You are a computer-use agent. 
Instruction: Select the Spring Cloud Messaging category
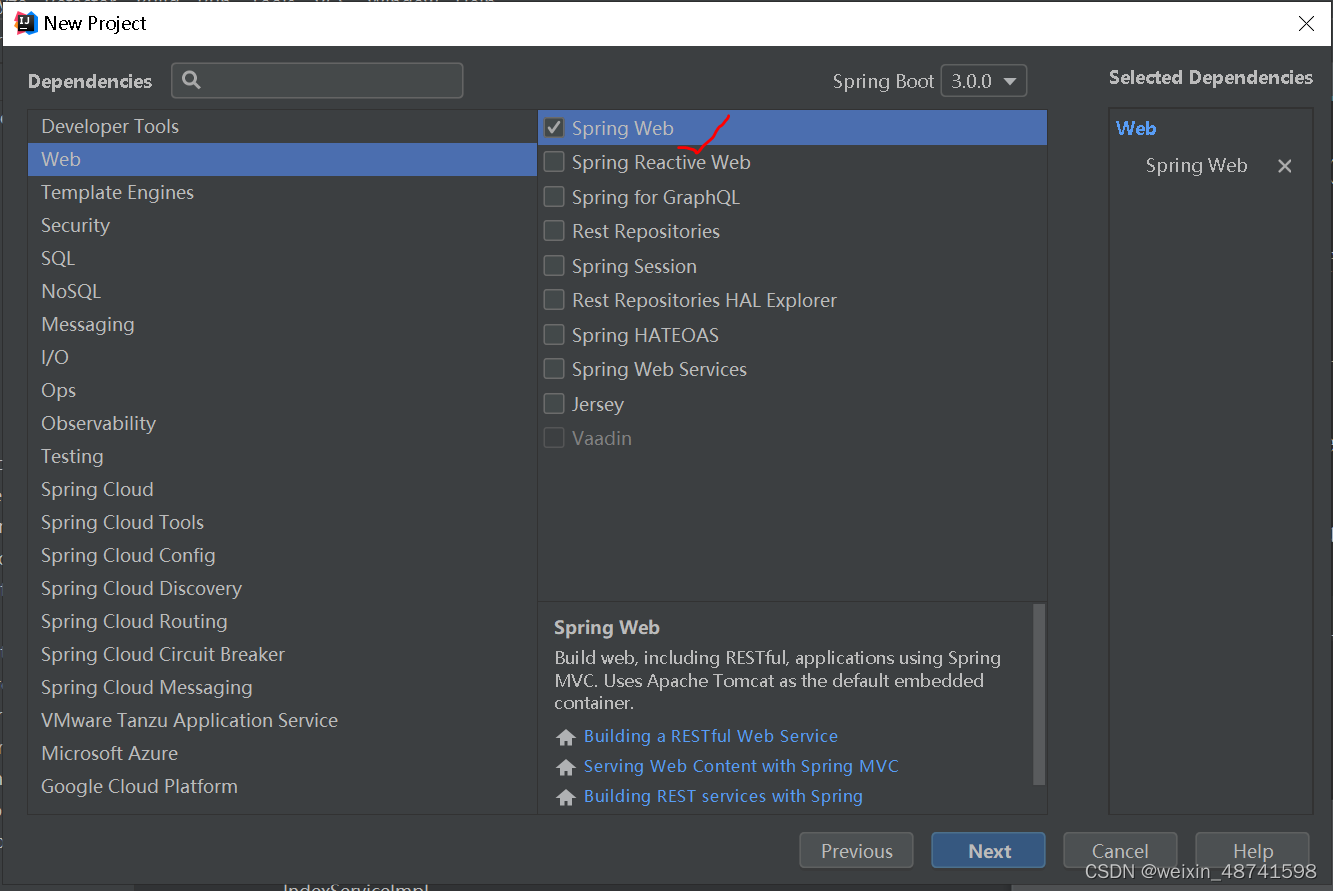(x=282, y=687)
